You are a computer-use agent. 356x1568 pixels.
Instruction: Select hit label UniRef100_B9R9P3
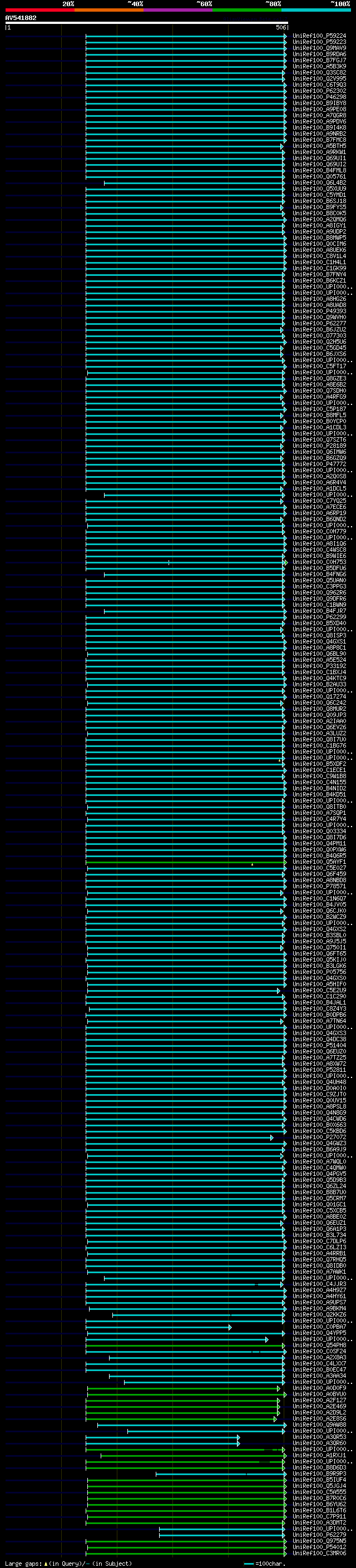[x=319, y=1474]
